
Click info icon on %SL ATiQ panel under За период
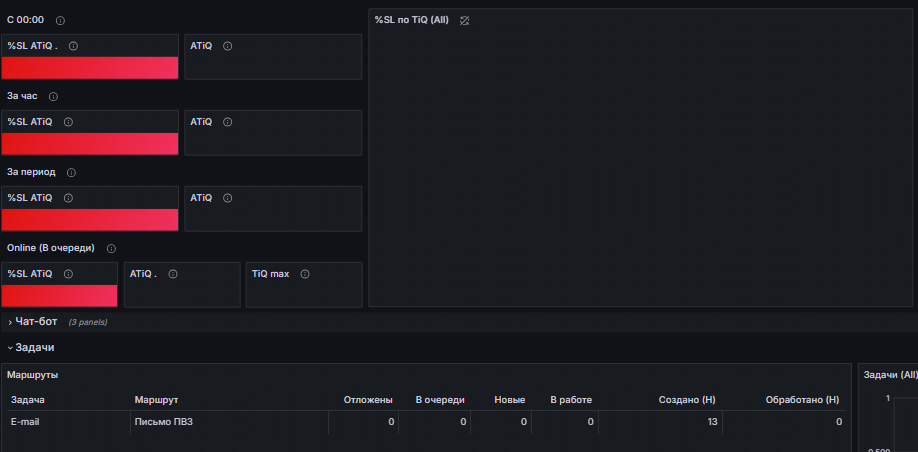point(68,198)
